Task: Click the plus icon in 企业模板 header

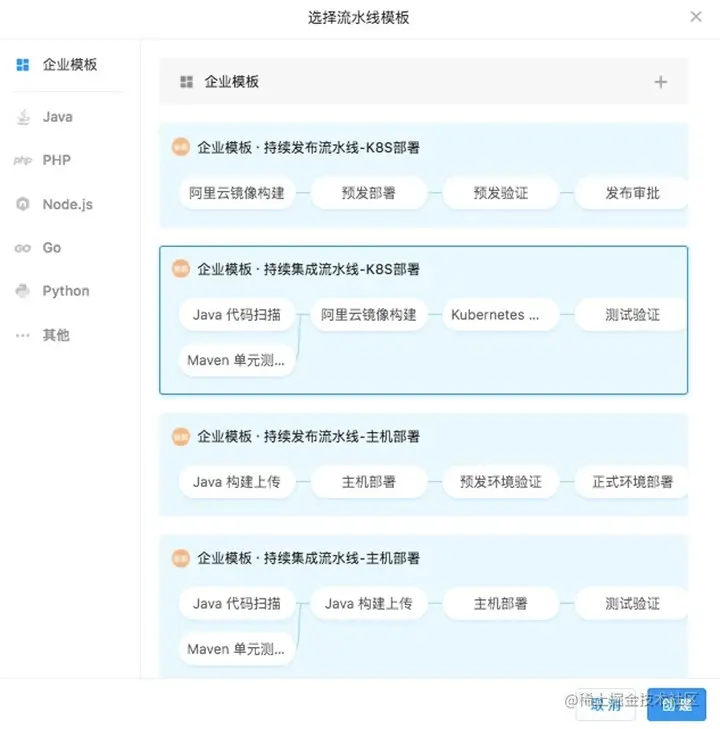Action: (x=660, y=82)
